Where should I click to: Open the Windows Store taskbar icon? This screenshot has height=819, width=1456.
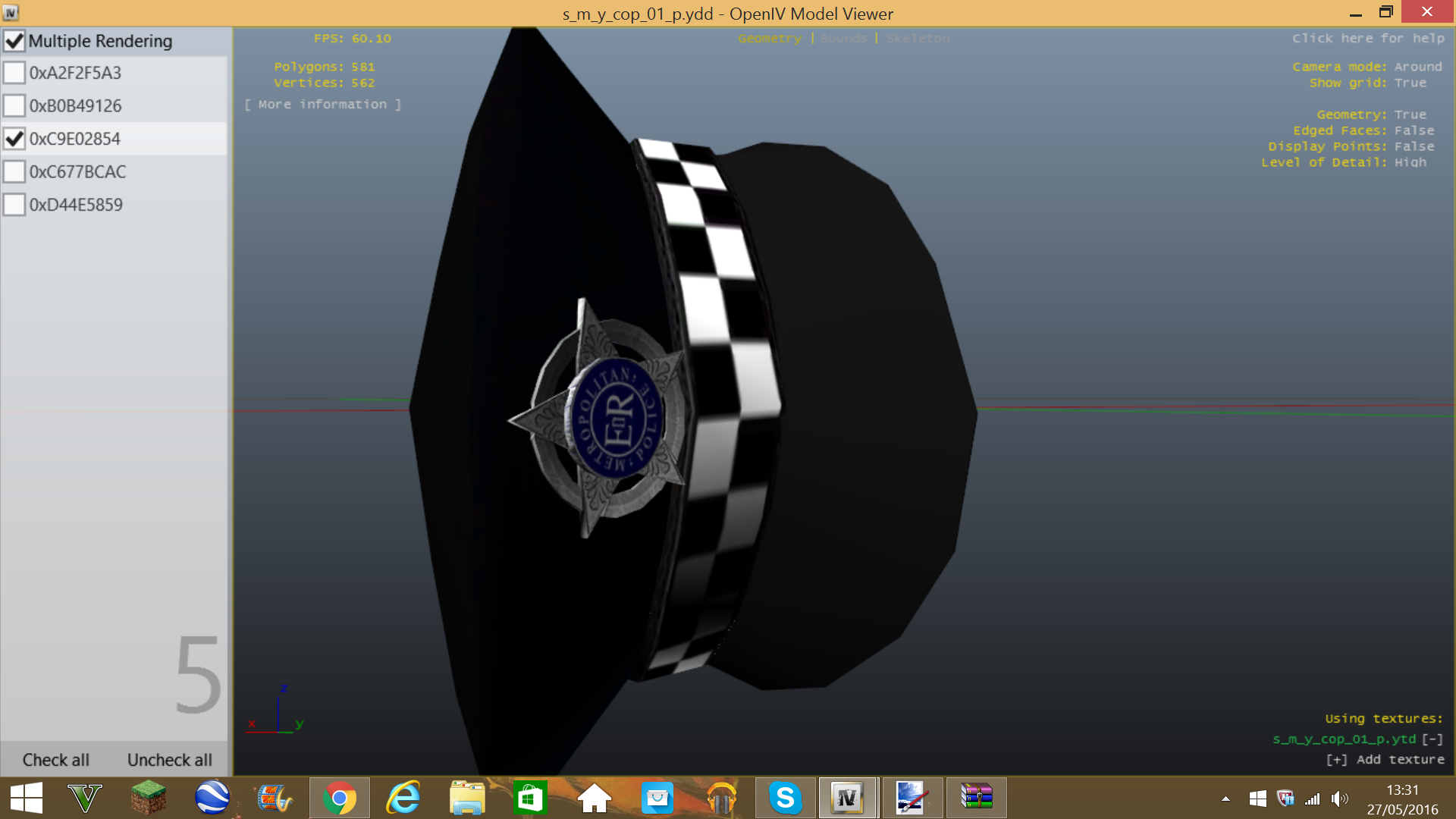[x=530, y=798]
